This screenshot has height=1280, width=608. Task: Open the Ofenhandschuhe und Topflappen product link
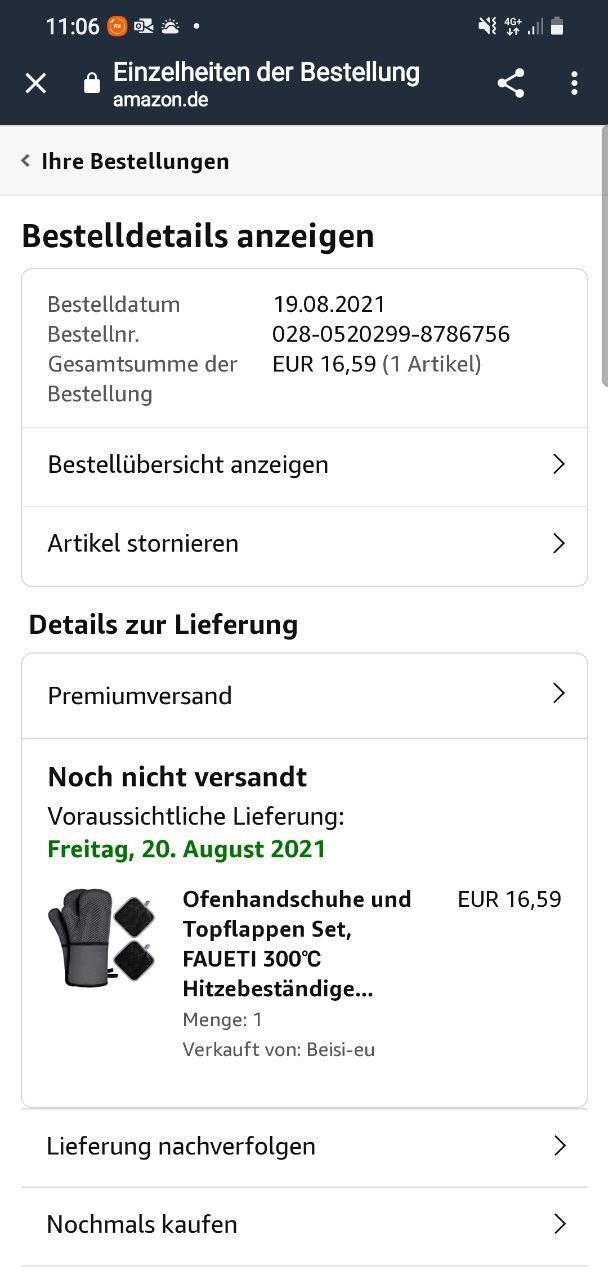pyautogui.click(x=296, y=943)
